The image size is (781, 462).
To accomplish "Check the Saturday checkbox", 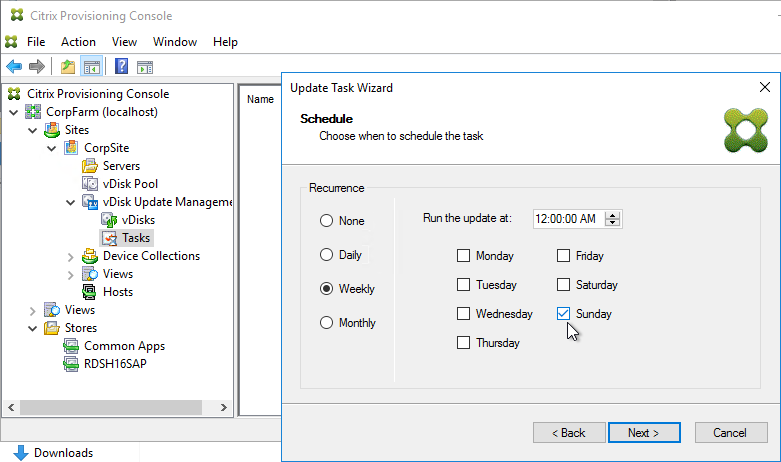I will coord(563,284).
